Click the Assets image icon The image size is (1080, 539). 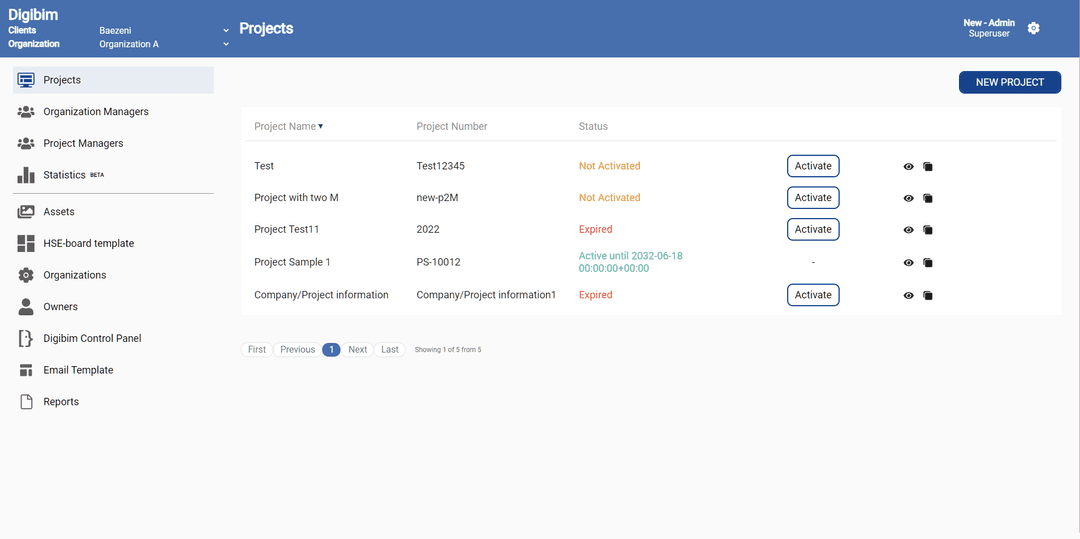(26, 212)
